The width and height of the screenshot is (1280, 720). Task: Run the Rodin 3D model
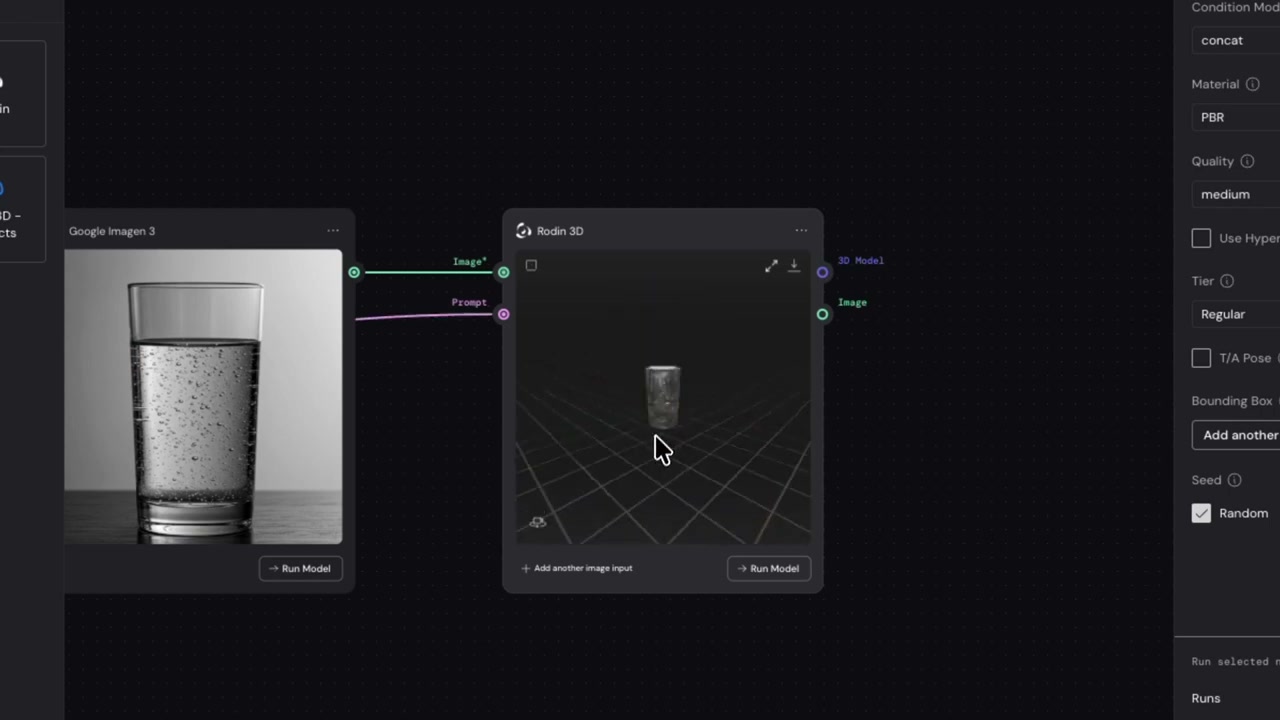[769, 568]
